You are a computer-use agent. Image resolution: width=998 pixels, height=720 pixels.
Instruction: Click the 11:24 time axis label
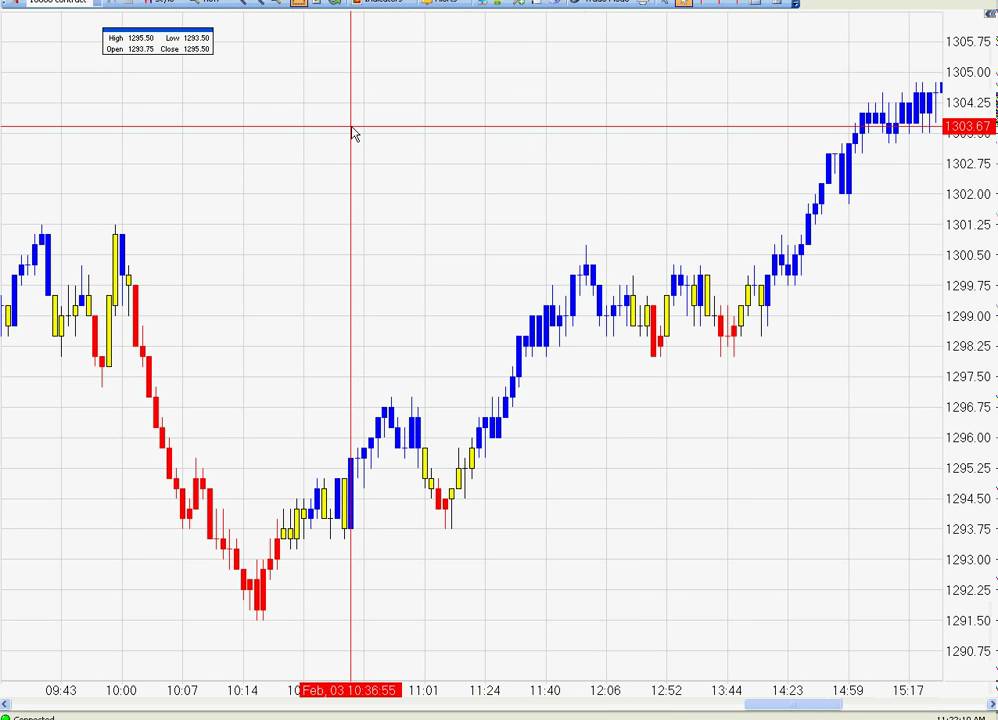[485, 691]
